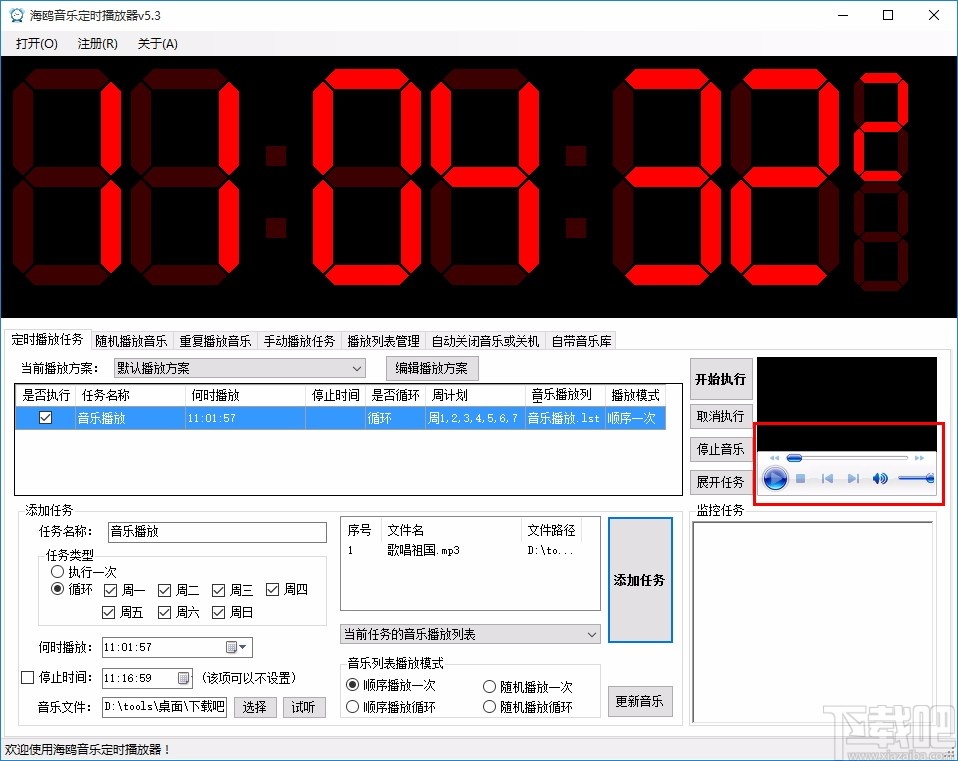Skip to next track icon
Image resolution: width=958 pixels, height=761 pixels.
(854, 478)
